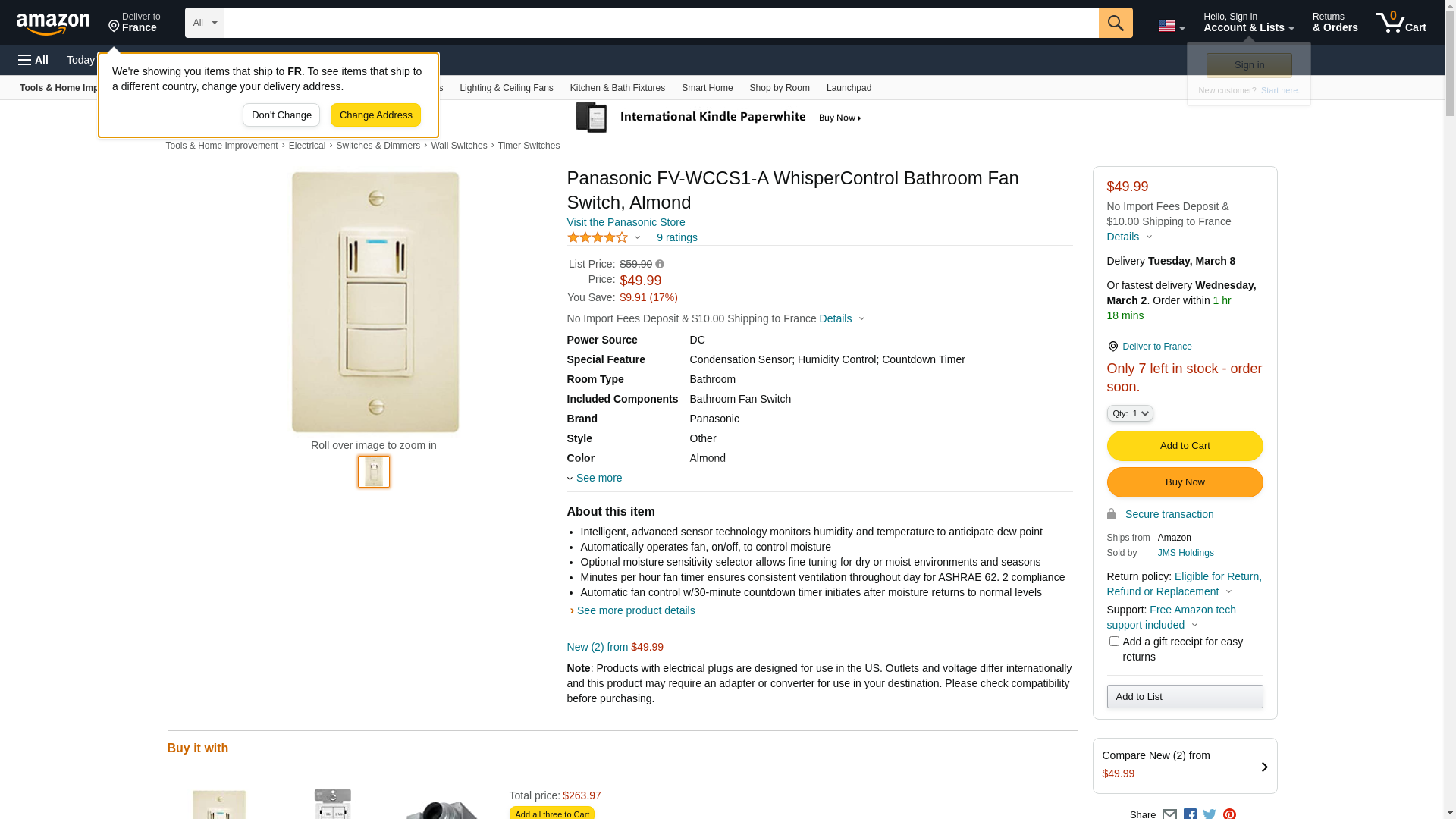Share via the Facebook icon
The height and width of the screenshot is (819, 1456).
coord(1190,814)
